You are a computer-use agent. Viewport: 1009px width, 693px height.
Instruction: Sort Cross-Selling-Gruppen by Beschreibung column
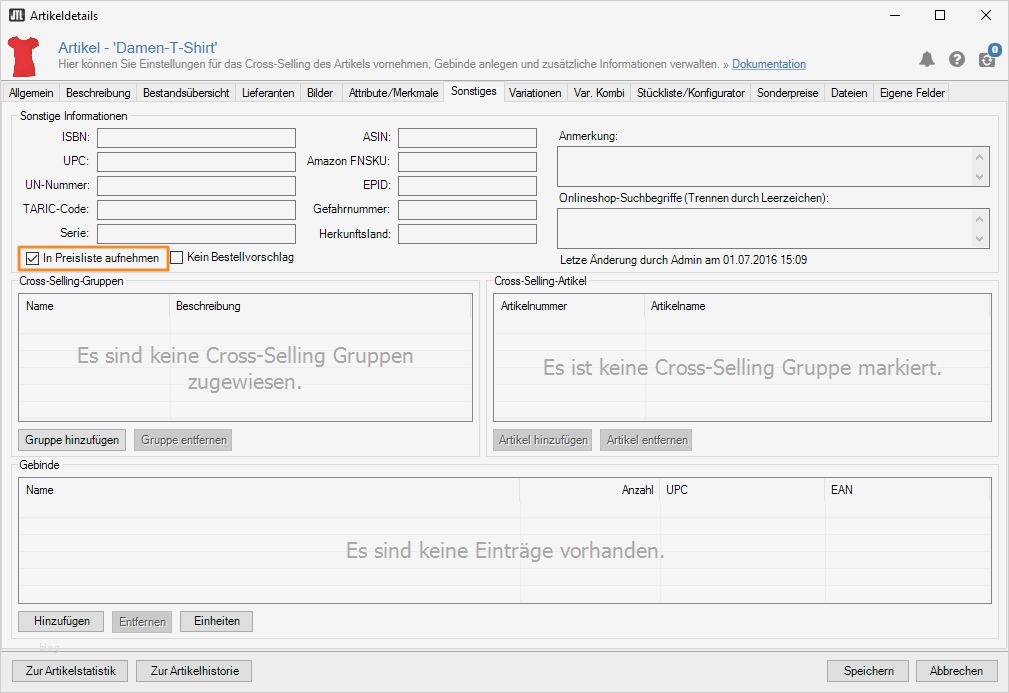coord(320,306)
